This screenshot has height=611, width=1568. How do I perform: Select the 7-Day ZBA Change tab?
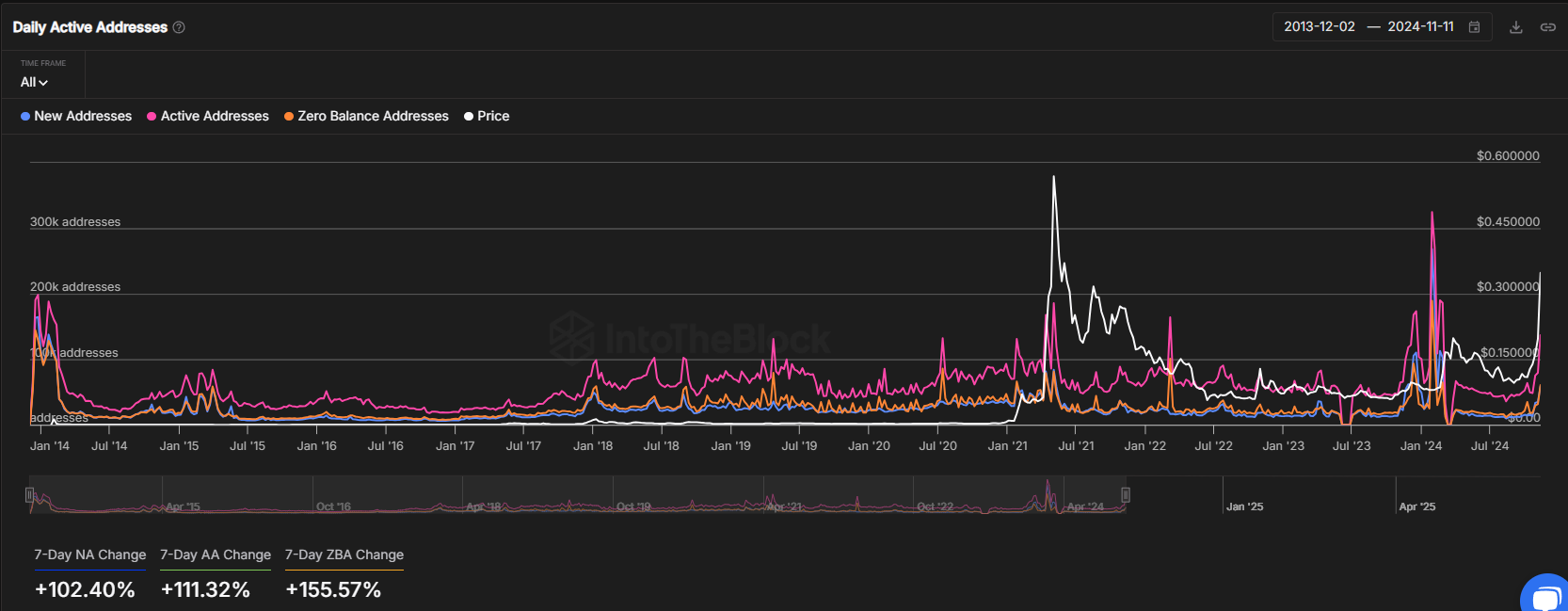[344, 555]
